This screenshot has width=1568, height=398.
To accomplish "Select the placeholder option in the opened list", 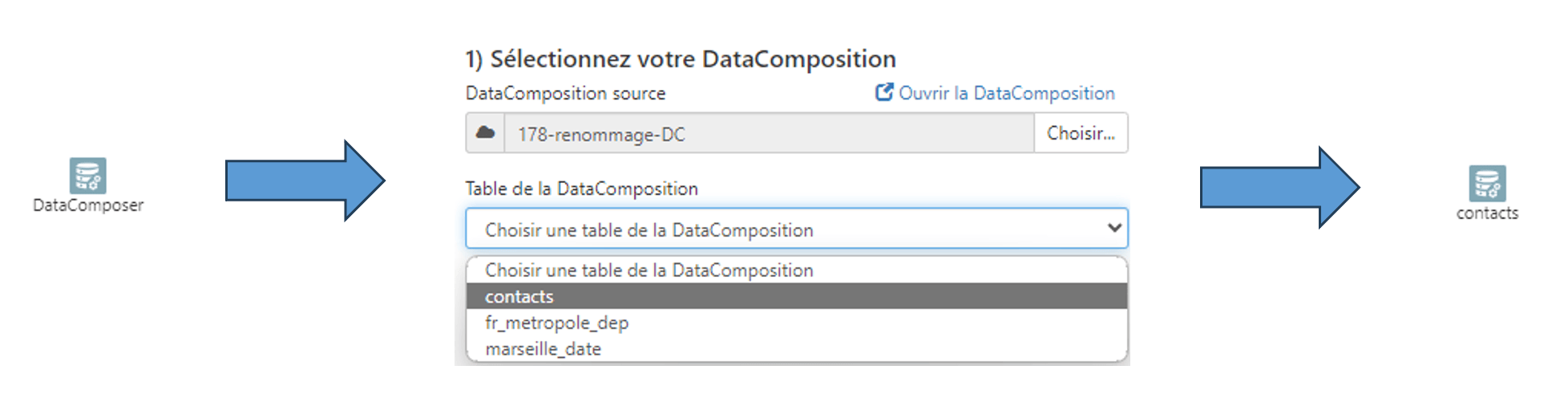I will tap(649, 270).
